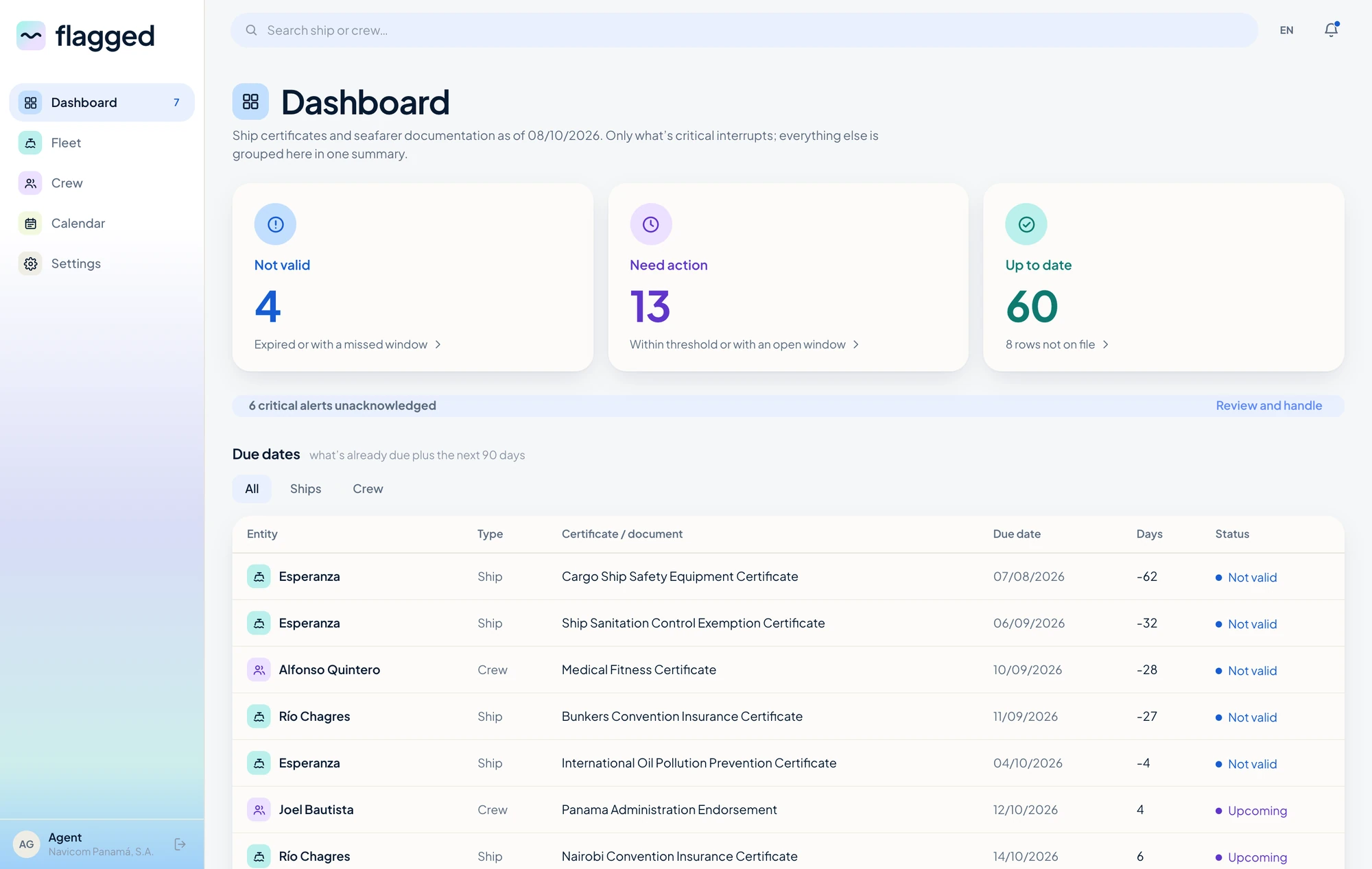The height and width of the screenshot is (869, 1372).
Task: Switch to the Ships tab
Action: [x=305, y=489]
